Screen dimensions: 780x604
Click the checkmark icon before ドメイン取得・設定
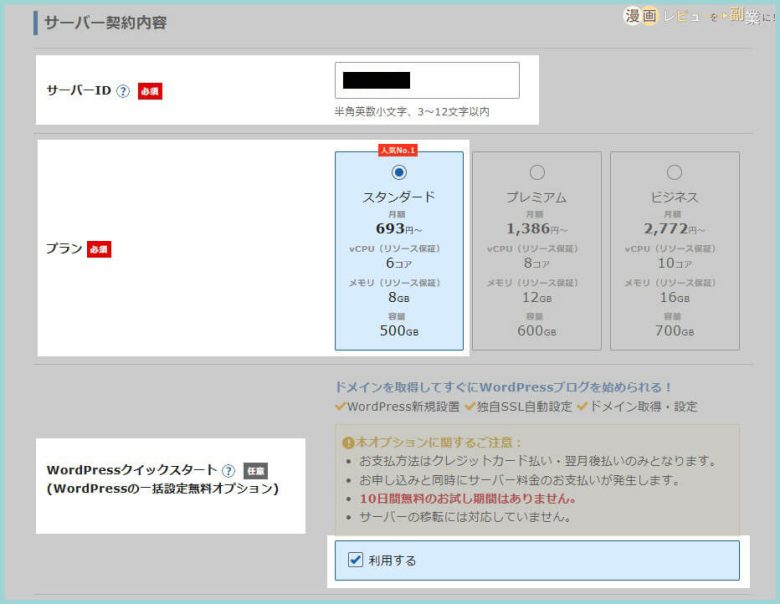pos(583,407)
